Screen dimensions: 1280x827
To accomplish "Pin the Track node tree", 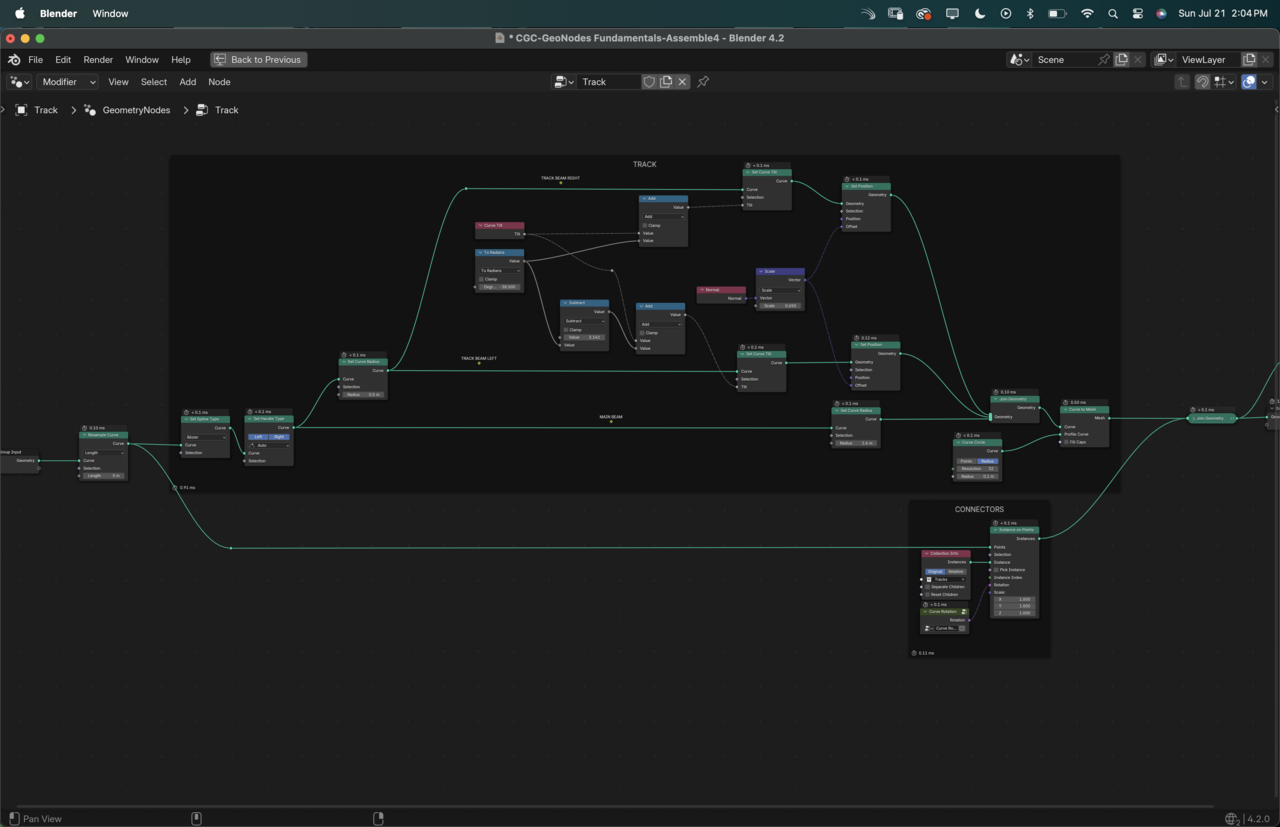I will [703, 82].
